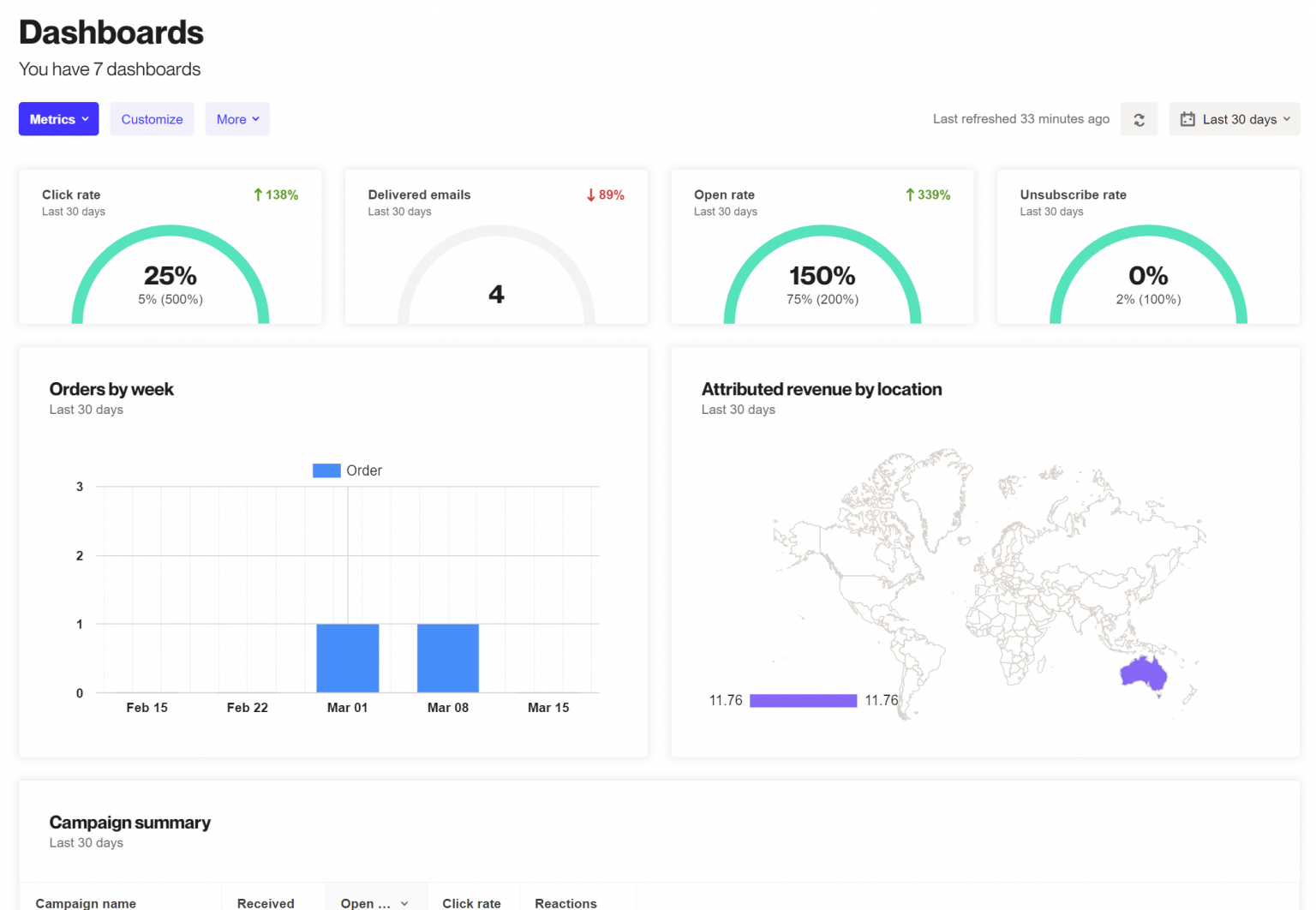Click the 150% Open rate gauge
The width and height of the screenshot is (1316, 910).
822,274
